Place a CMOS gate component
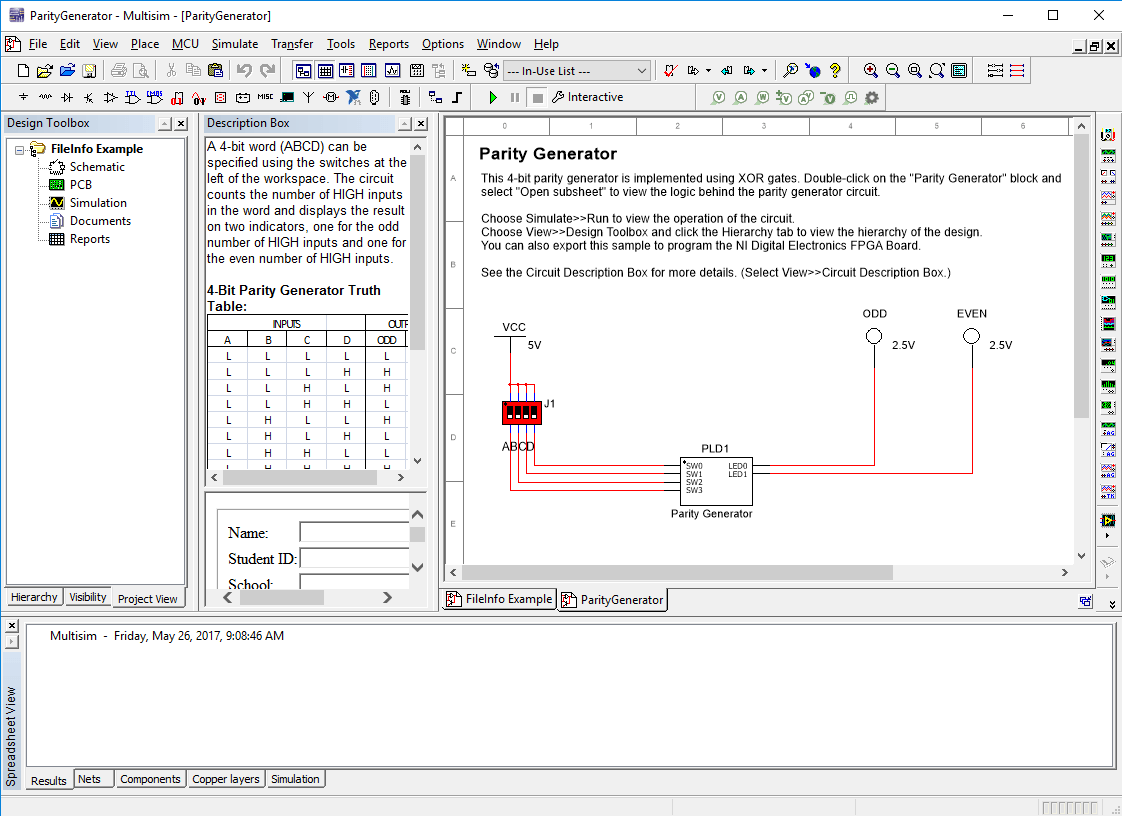 [155, 97]
